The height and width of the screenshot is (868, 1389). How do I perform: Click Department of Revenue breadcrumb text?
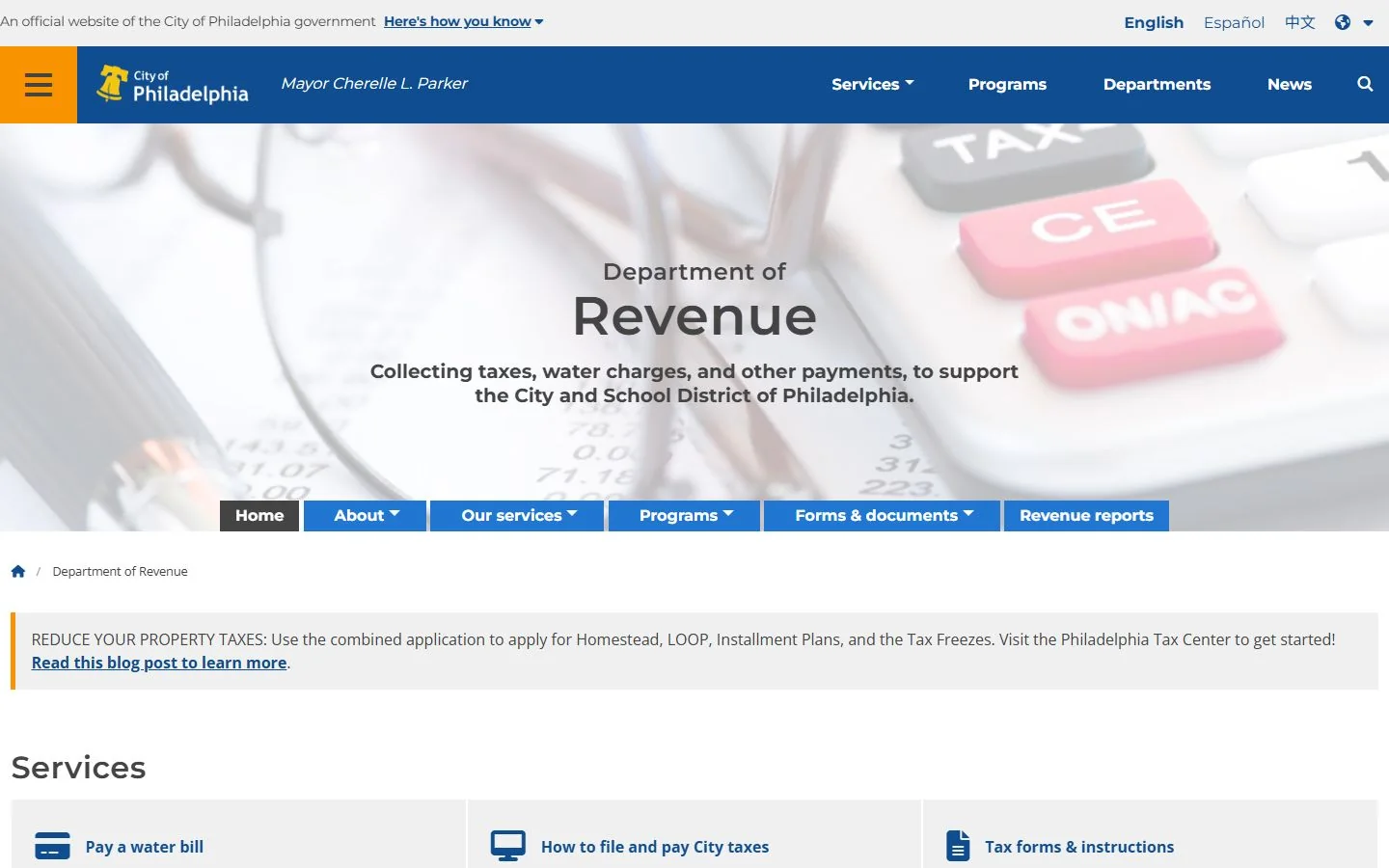pyautogui.click(x=121, y=572)
